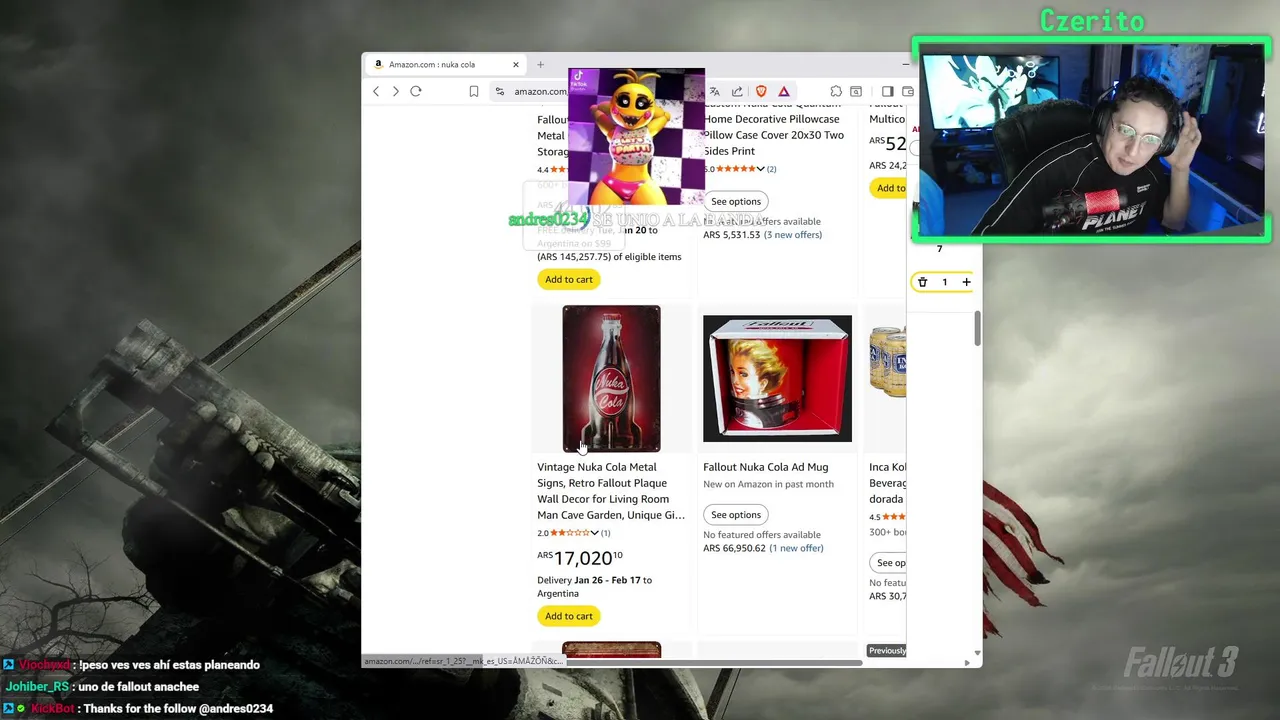Open the (1) review count link

[x=605, y=533]
